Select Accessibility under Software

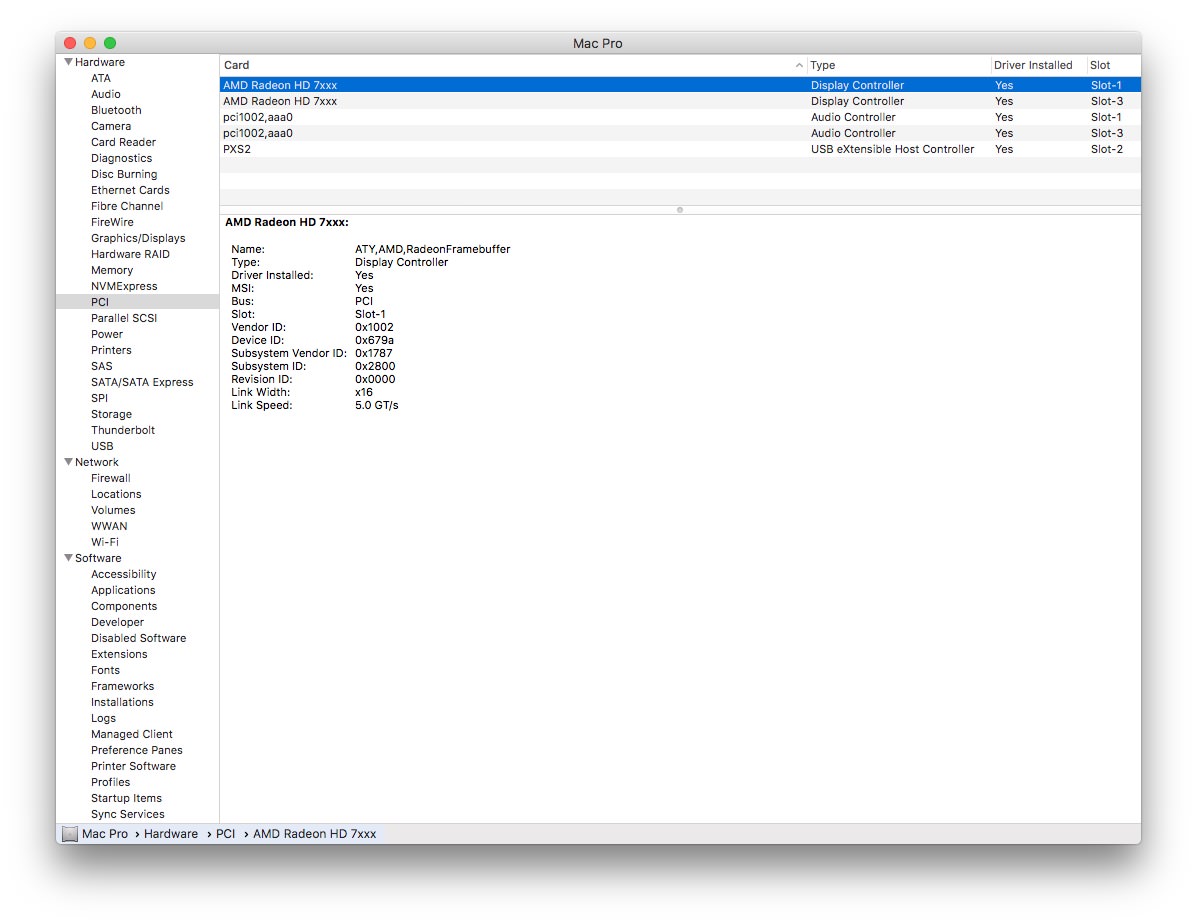tap(124, 575)
